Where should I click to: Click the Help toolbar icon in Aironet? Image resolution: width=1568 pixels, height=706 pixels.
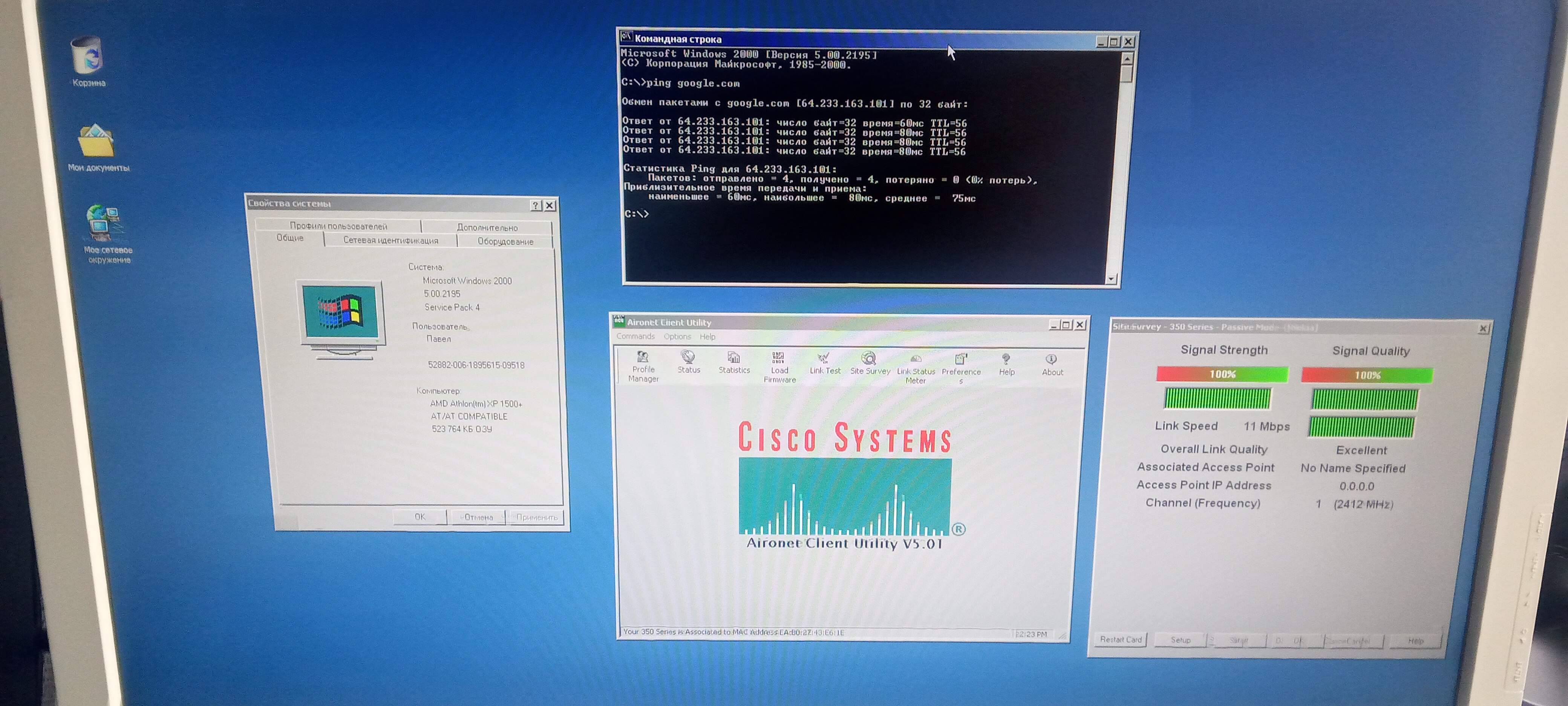pyautogui.click(x=1007, y=365)
